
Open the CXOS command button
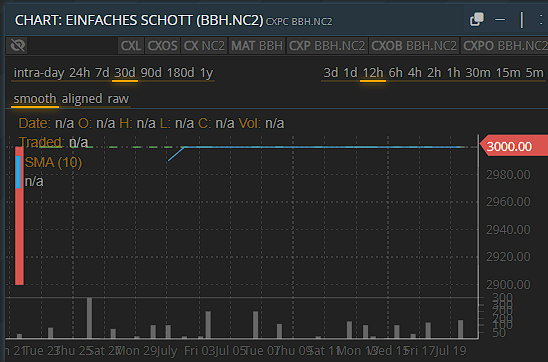[x=163, y=46]
